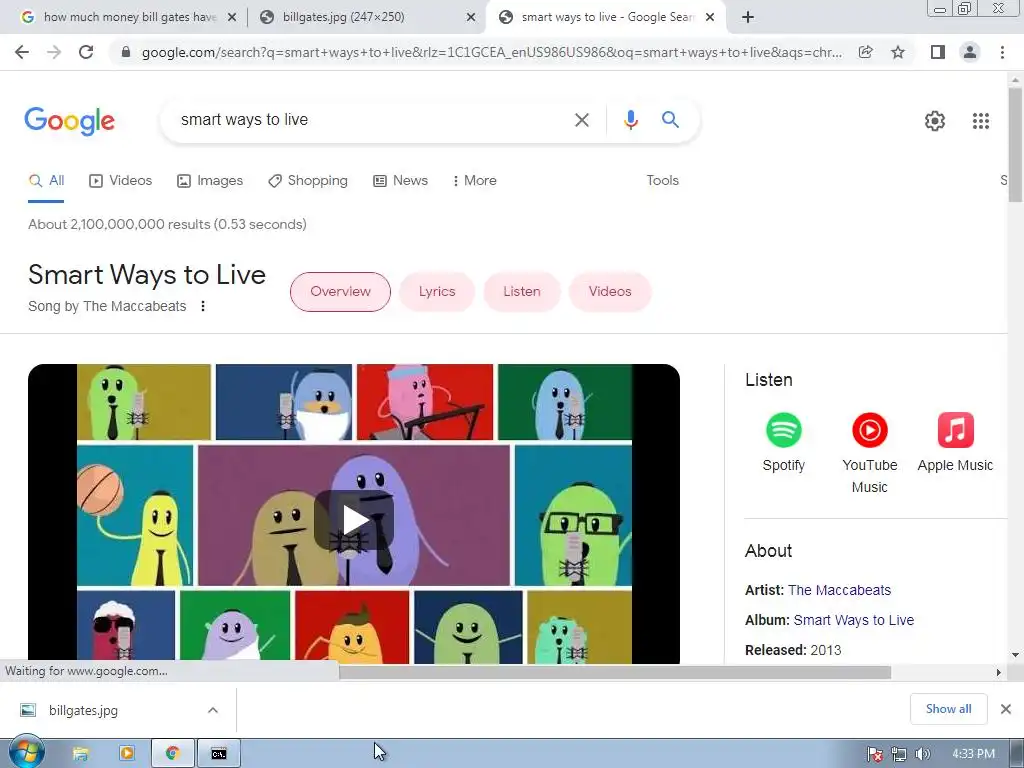1024x768 pixels.
Task: Select the Videos search tab
Action: (121, 181)
